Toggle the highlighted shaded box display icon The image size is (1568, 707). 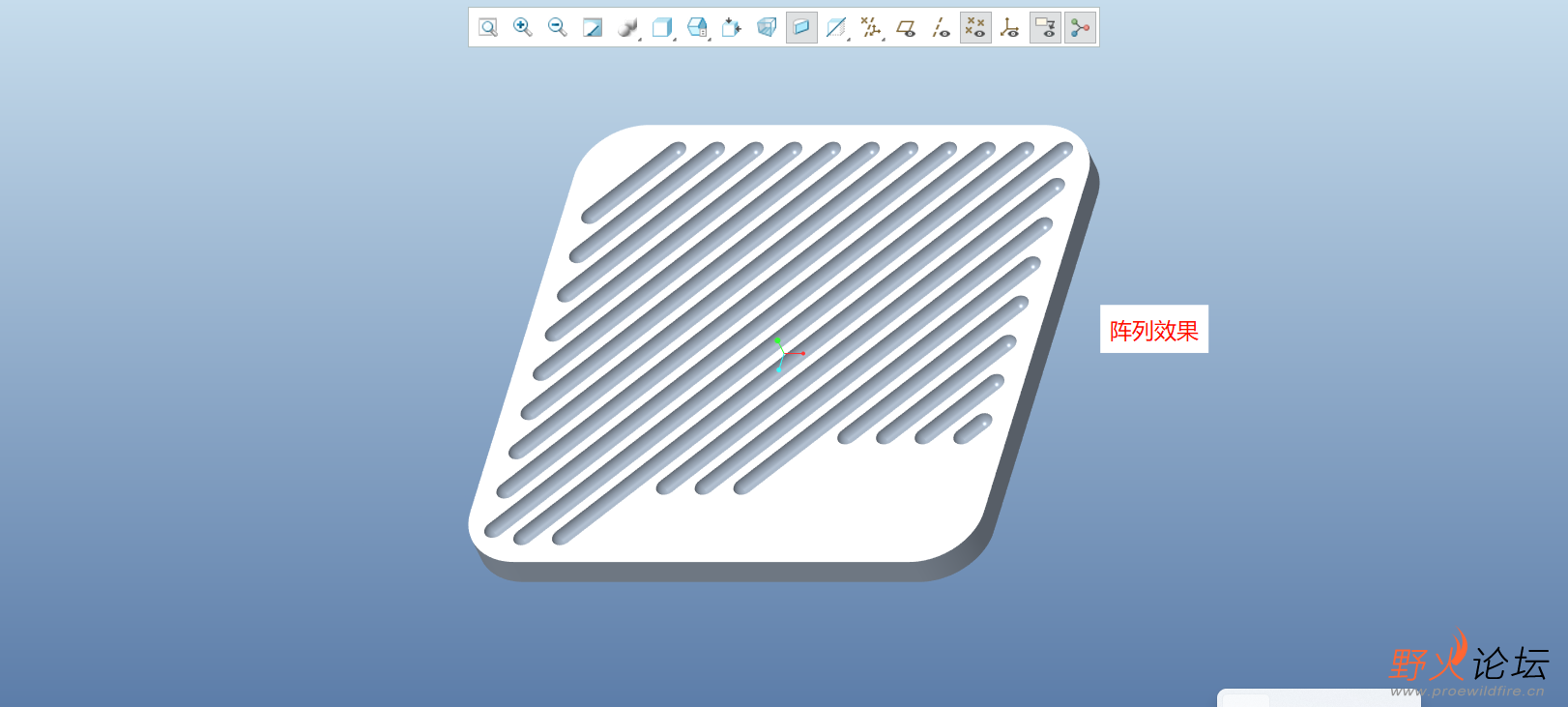(x=801, y=27)
